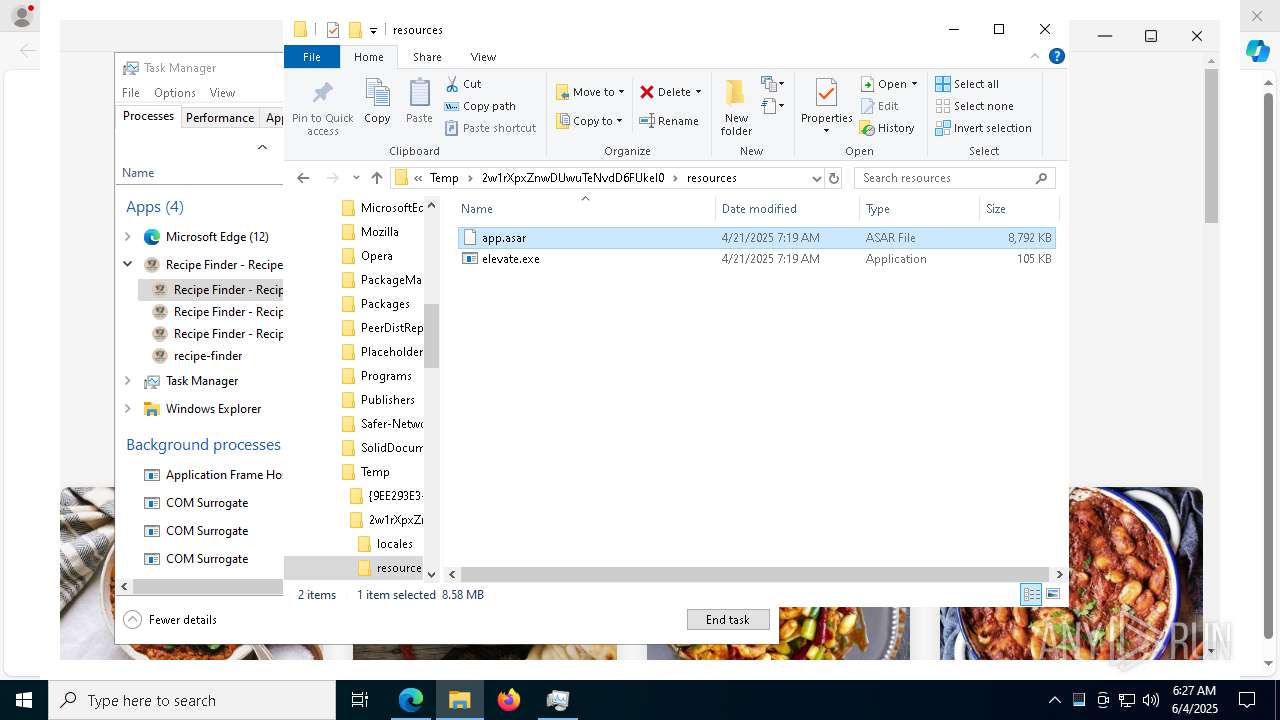Open Delete dropdown arrow
Screen dimensions: 1280x720
[x=698, y=92]
